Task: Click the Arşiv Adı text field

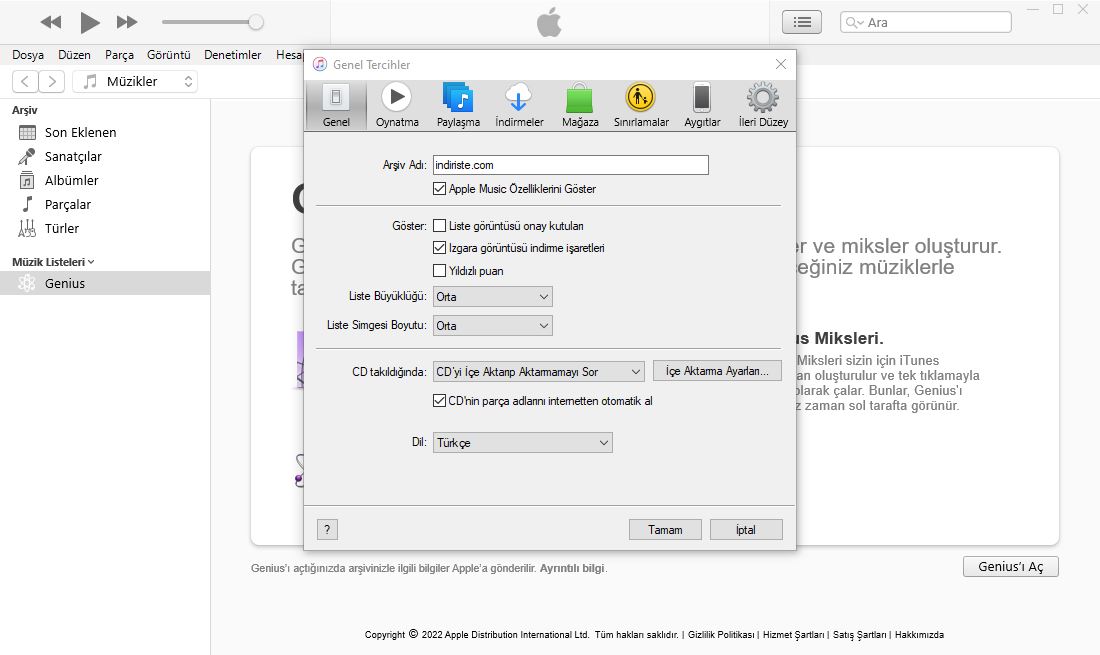Action: point(570,165)
